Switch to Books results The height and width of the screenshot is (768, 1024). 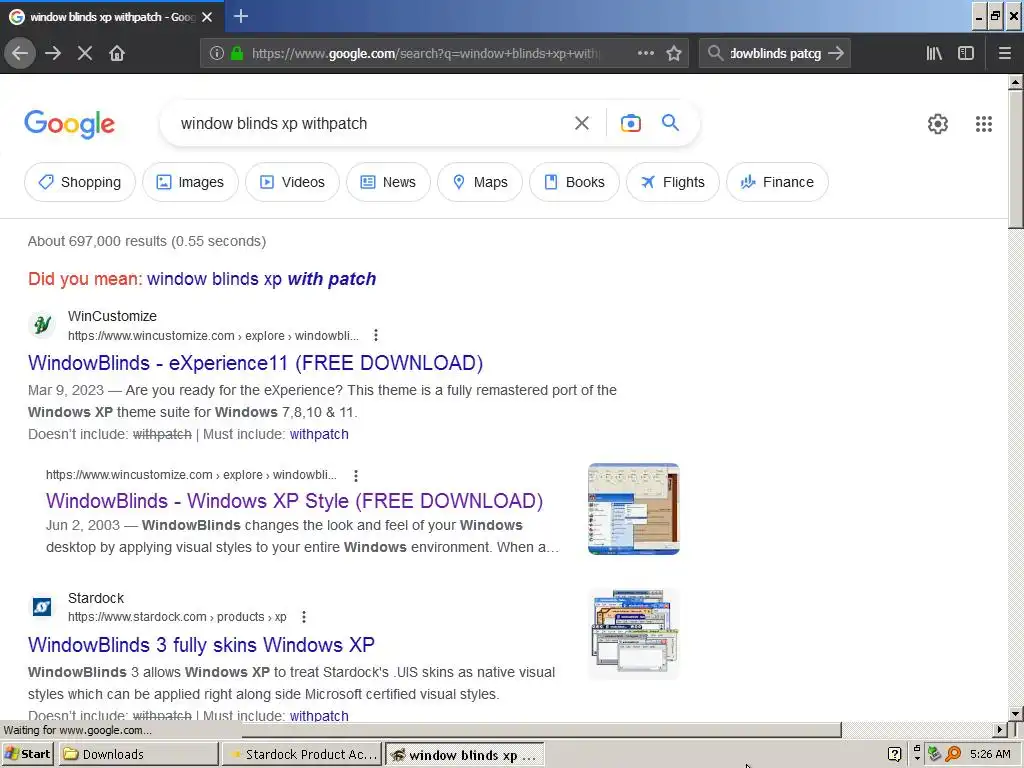click(x=575, y=182)
